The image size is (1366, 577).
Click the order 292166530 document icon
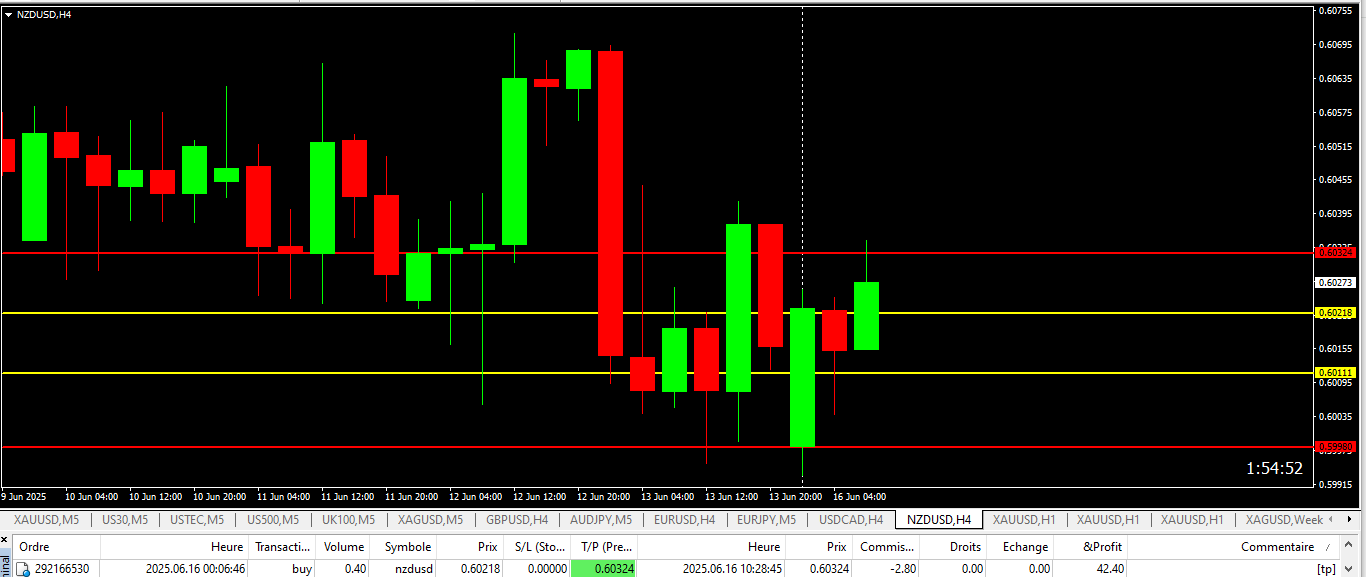[x=23, y=569]
